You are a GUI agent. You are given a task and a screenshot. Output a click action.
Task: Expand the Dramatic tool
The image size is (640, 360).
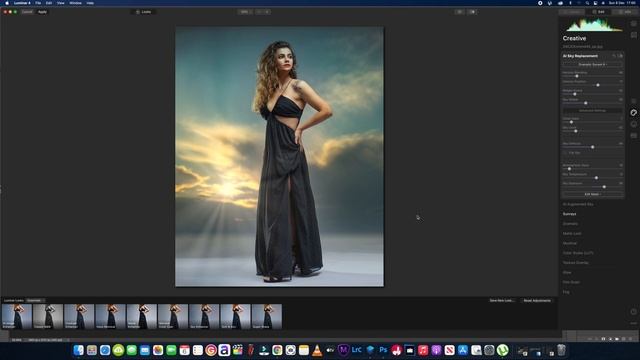coord(570,224)
